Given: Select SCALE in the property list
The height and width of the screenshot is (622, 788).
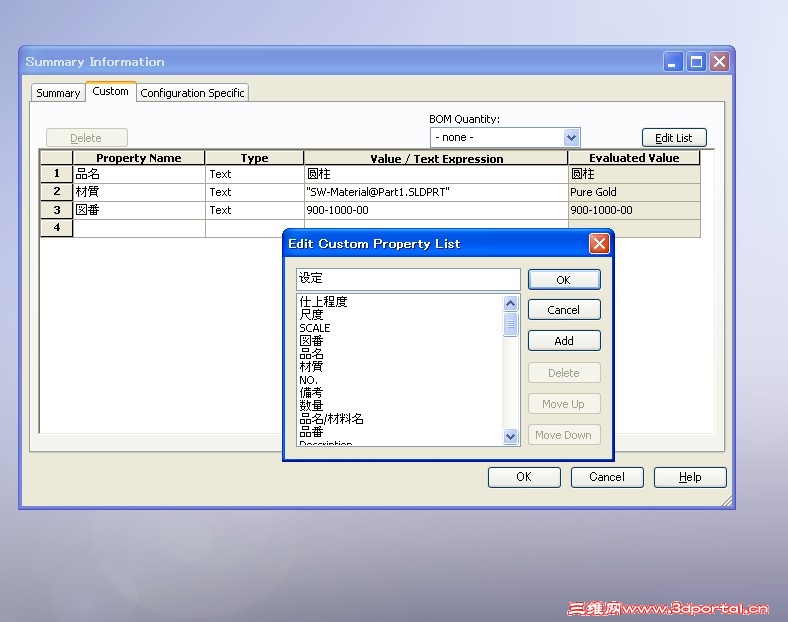Looking at the screenshot, I should point(315,328).
